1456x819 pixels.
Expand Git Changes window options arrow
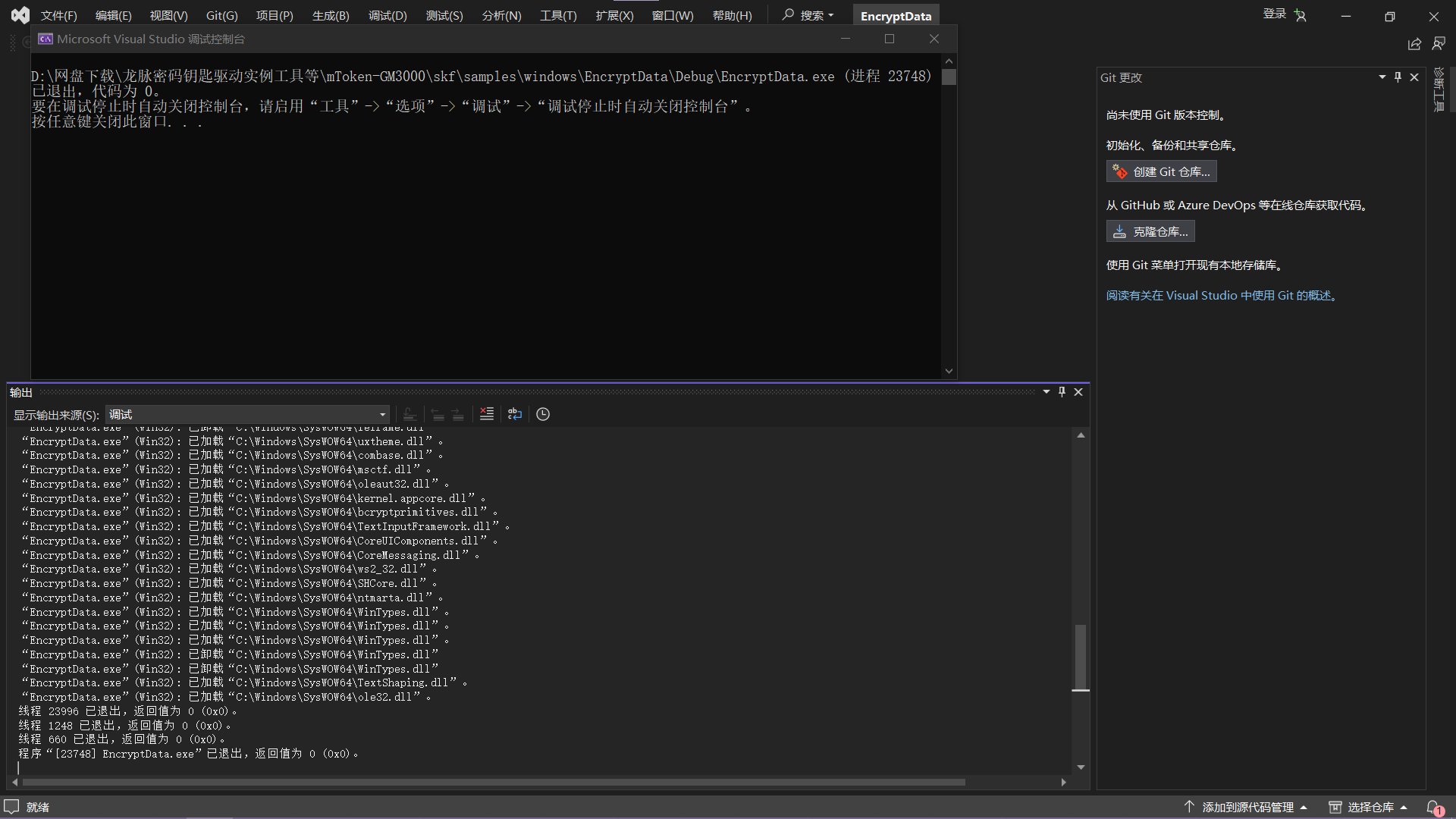click(x=1382, y=77)
